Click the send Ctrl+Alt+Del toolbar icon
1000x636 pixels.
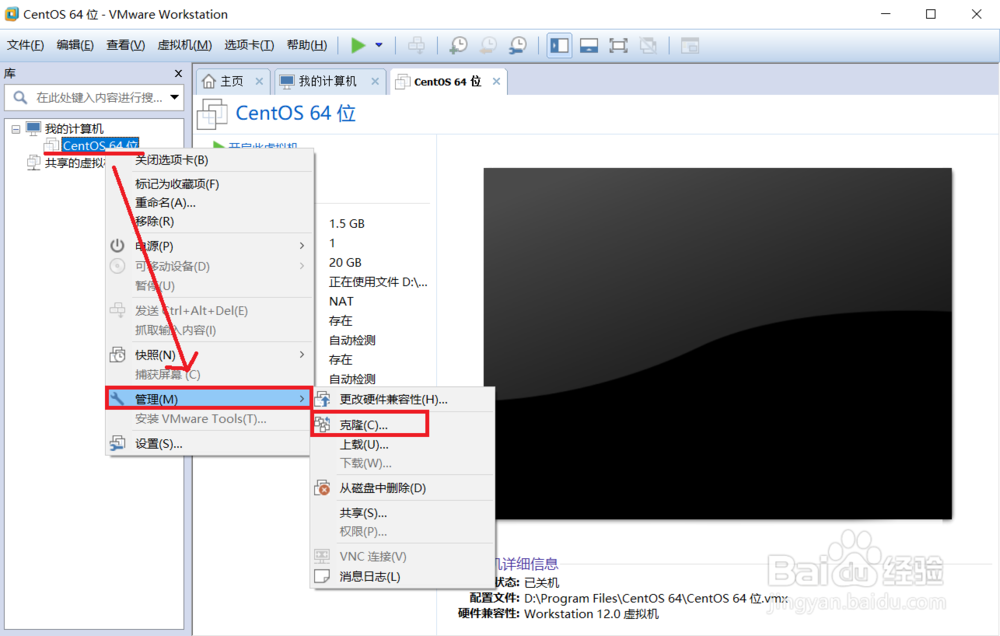[416, 45]
